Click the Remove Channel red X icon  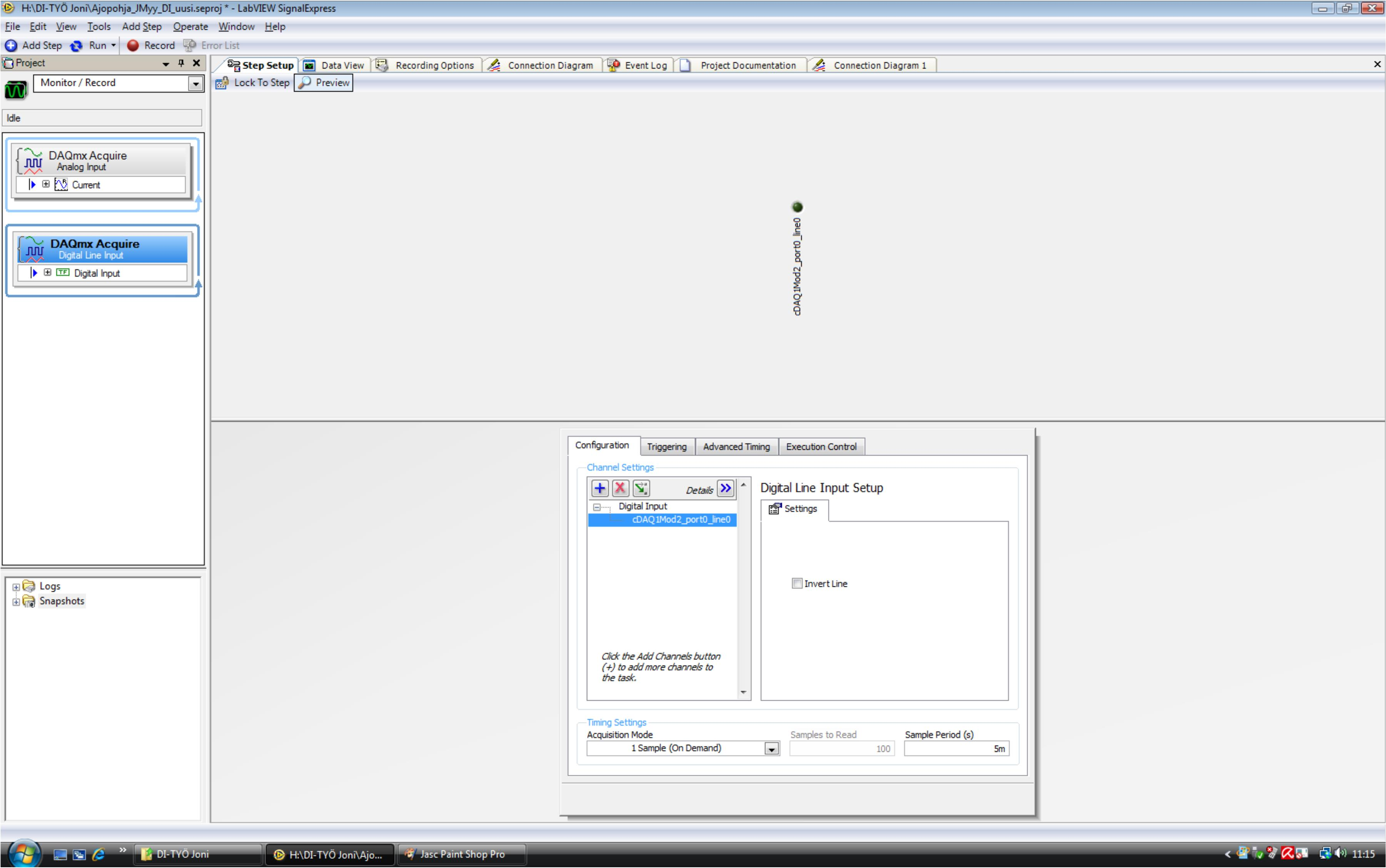[x=620, y=489]
